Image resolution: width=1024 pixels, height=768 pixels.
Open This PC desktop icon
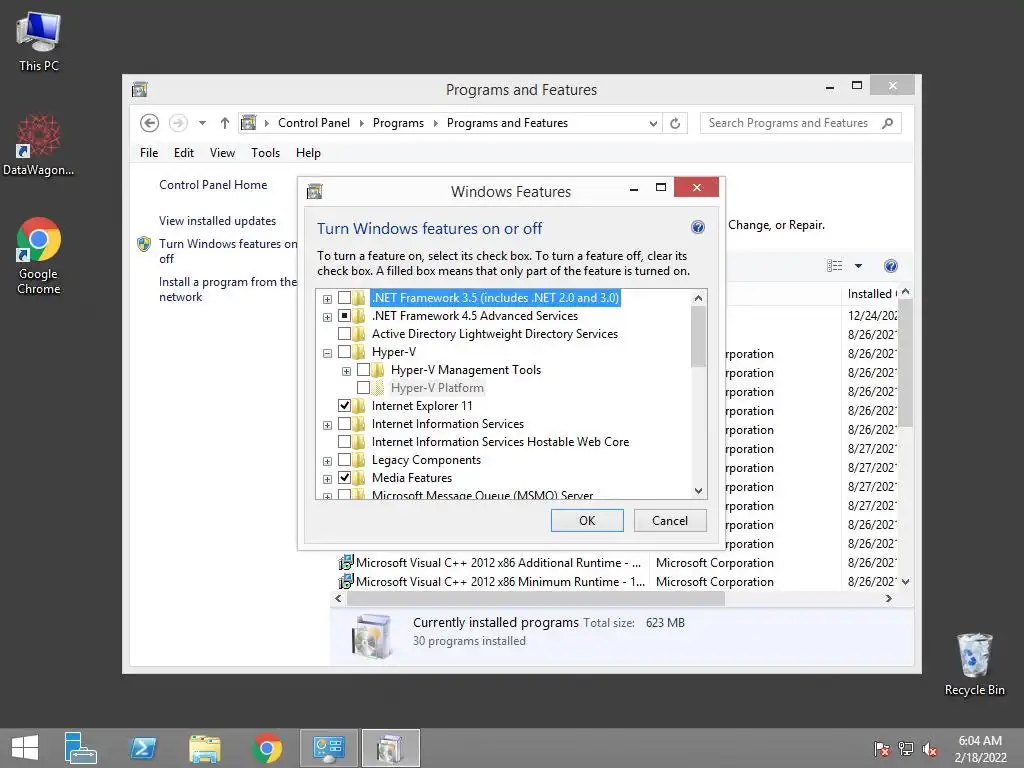[x=39, y=40]
